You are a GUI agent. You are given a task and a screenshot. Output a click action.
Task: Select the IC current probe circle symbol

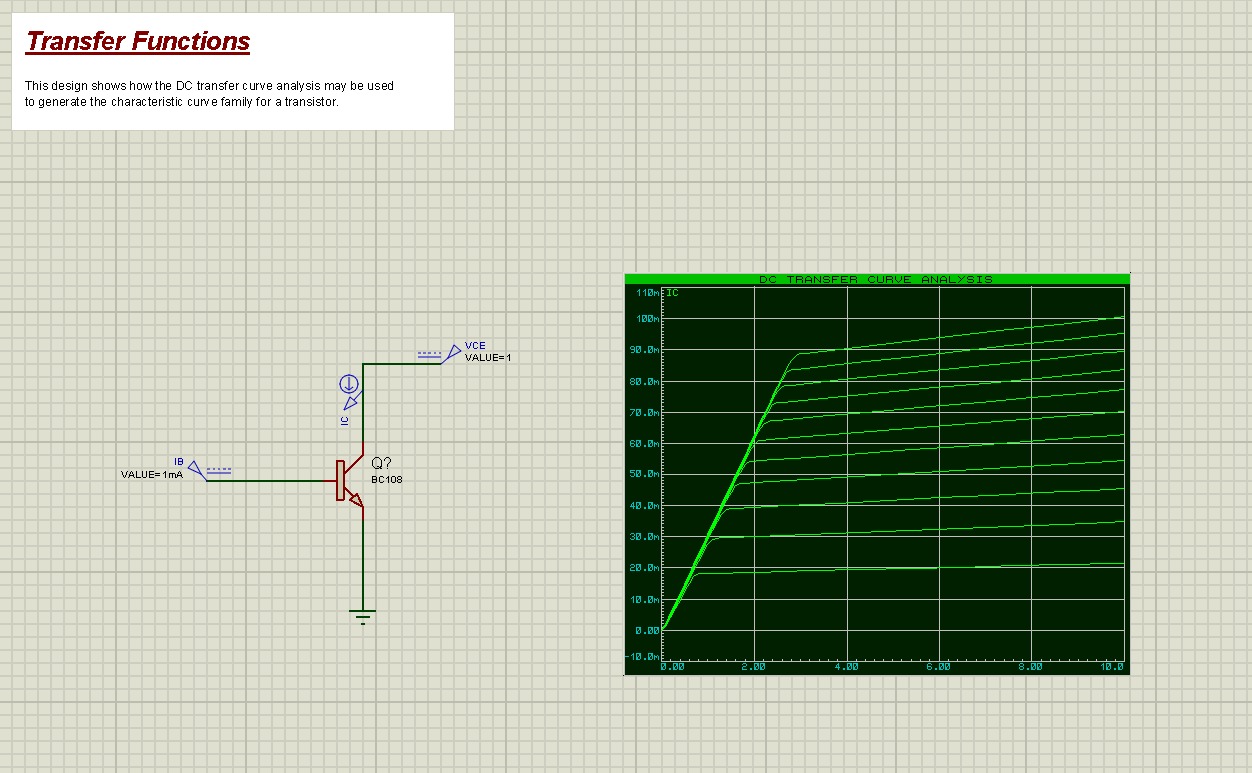tap(349, 384)
